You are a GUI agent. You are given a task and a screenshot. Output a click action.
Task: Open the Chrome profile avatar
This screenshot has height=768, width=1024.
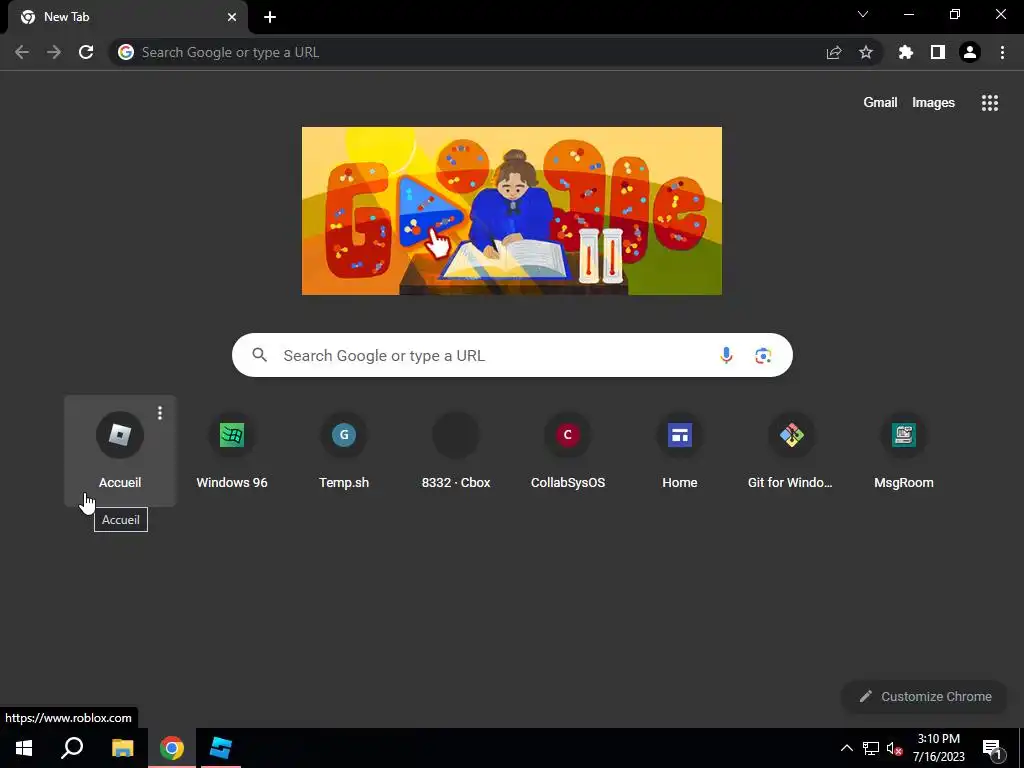click(x=970, y=52)
